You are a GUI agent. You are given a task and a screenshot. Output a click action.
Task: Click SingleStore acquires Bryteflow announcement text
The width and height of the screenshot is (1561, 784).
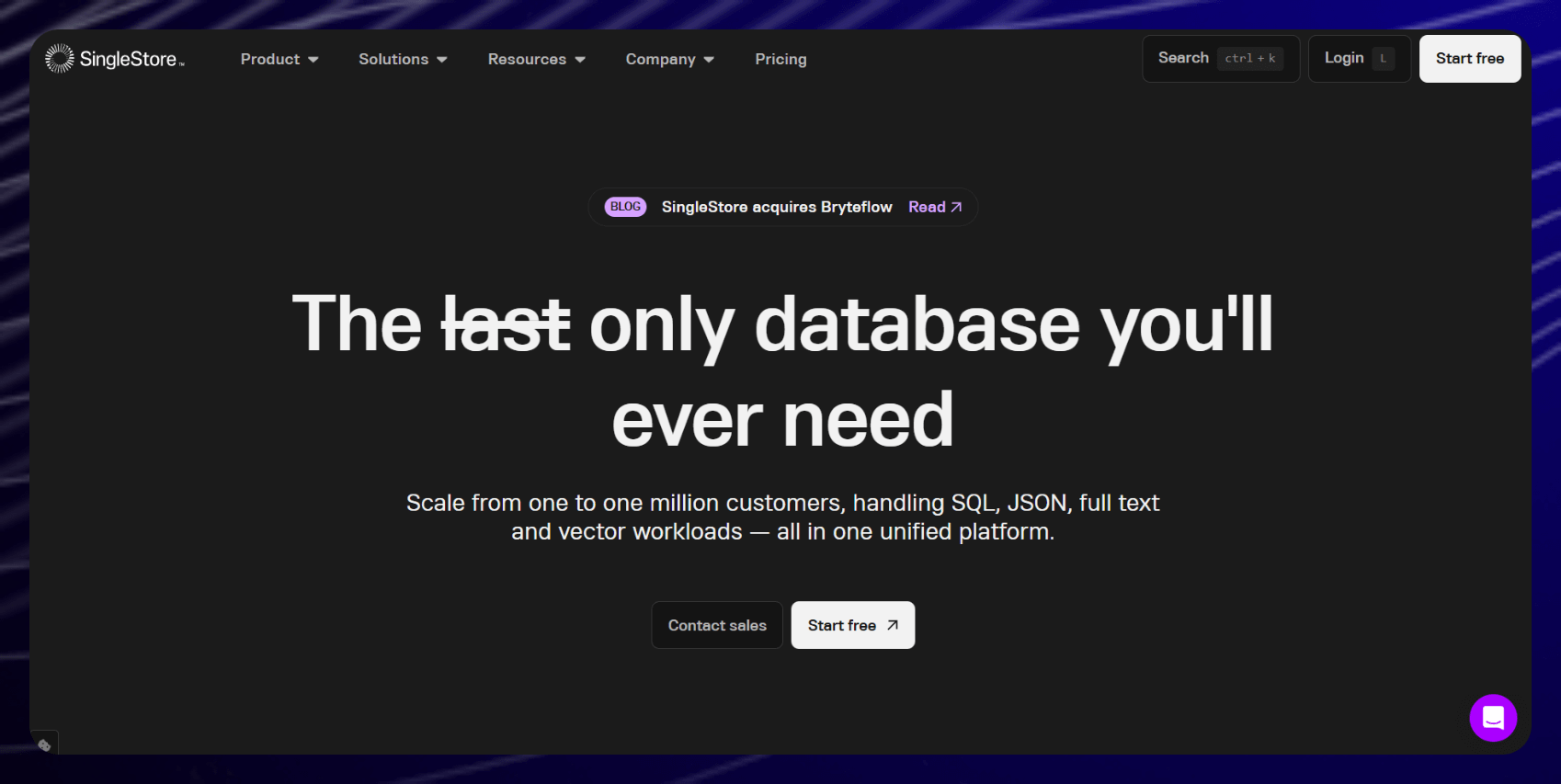[777, 207]
